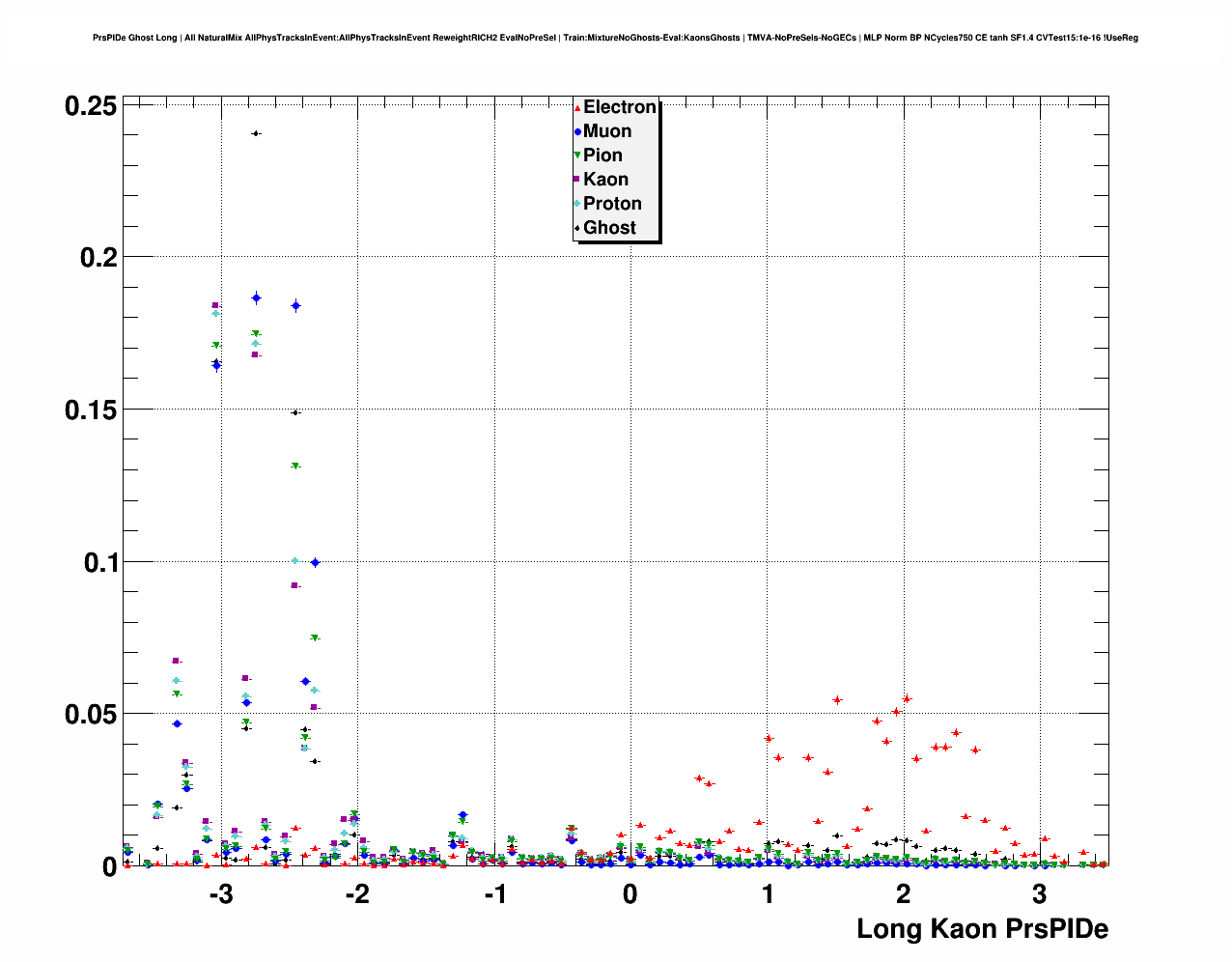The image size is (1232, 962).
Task: Select the 3 x-axis tick label
Action: point(1039,894)
